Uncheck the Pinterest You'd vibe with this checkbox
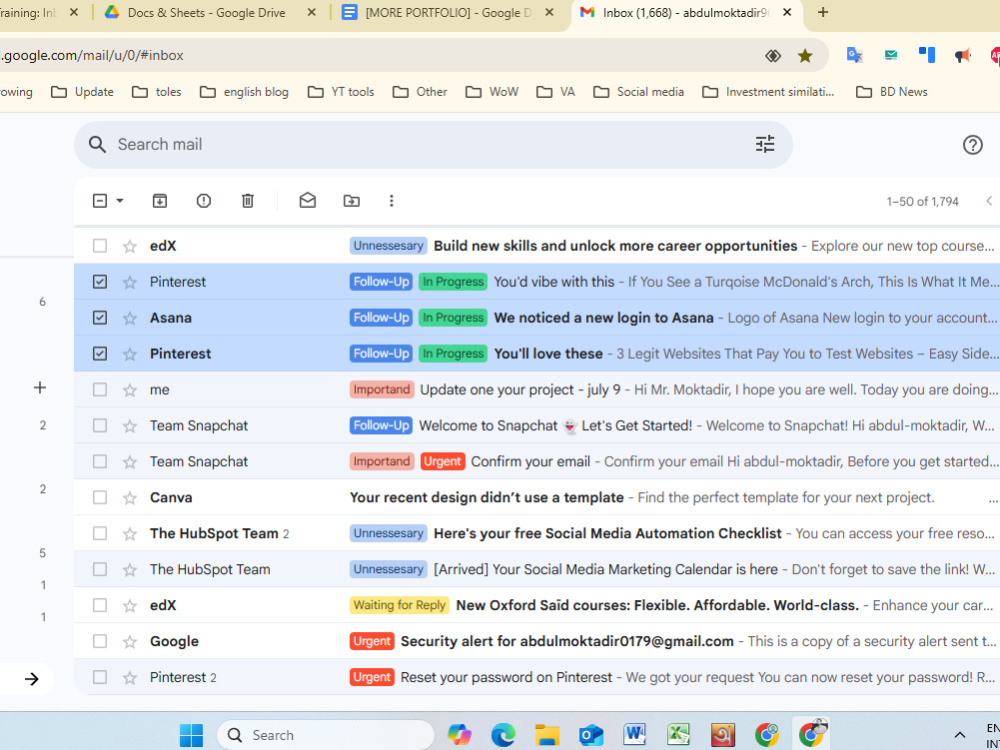Image resolution: width=1000 pixels, height=750 pixels. tap(99, 282)
